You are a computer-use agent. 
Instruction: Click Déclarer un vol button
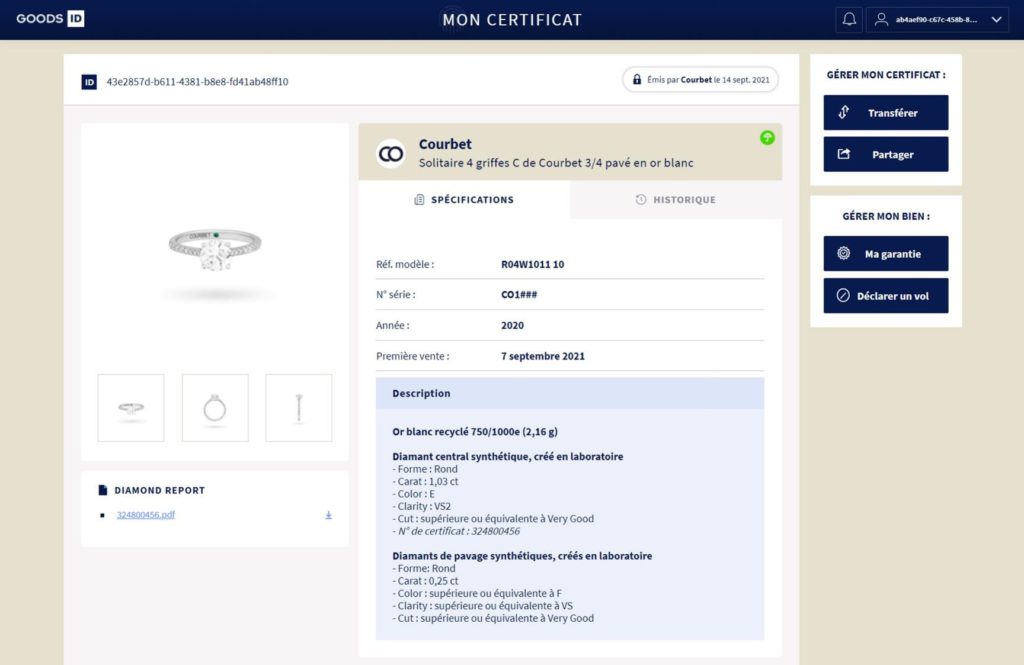click(x=885, y=296)
